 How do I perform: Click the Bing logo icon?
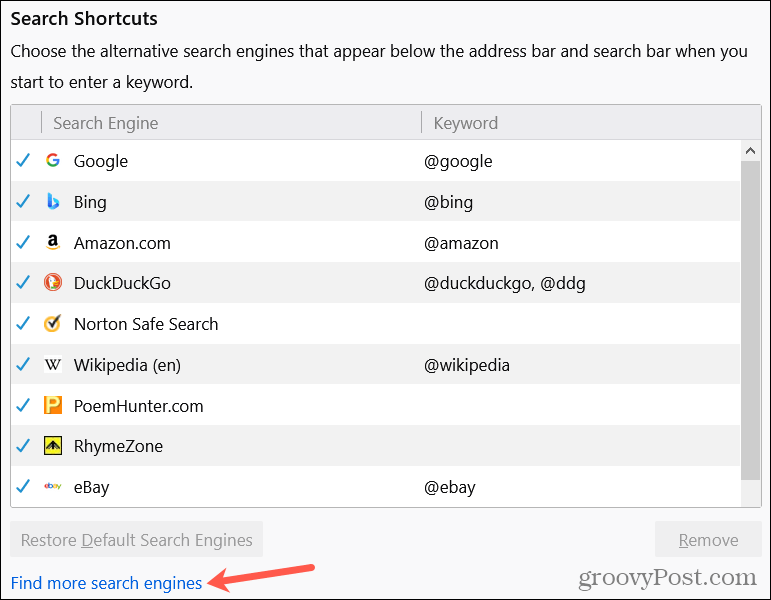(x=53, y=201)
